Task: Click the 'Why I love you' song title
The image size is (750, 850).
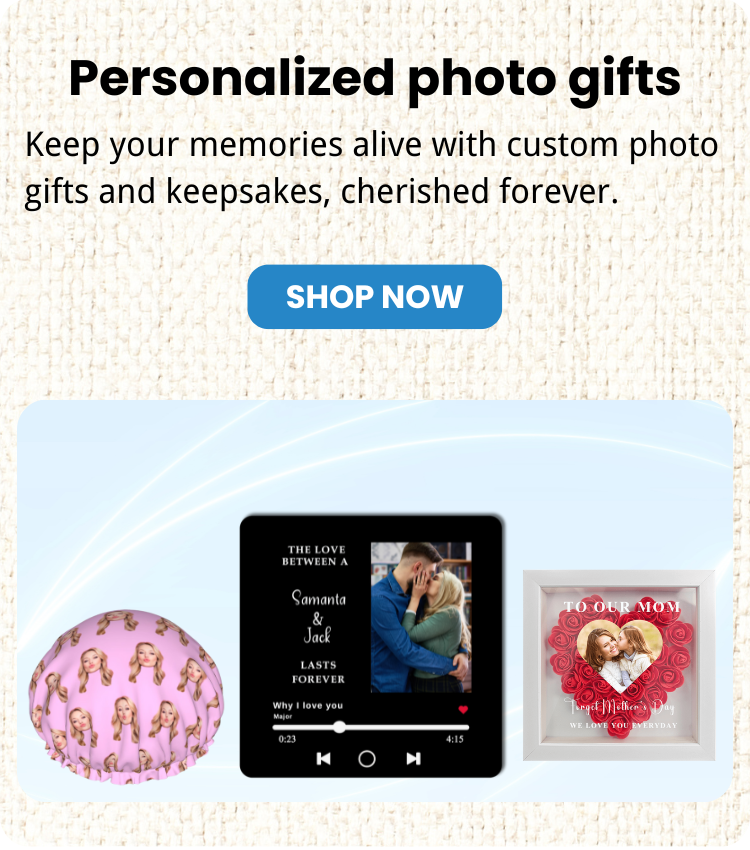Action: point(308,705)
